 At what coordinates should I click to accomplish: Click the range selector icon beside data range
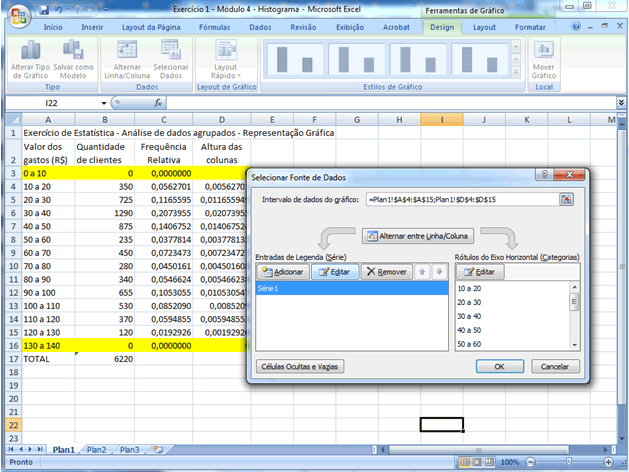click(x=566, y=199)
